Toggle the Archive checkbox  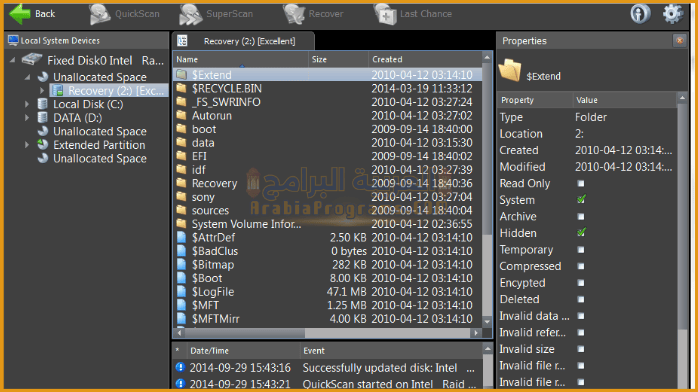tap(580, 217)
